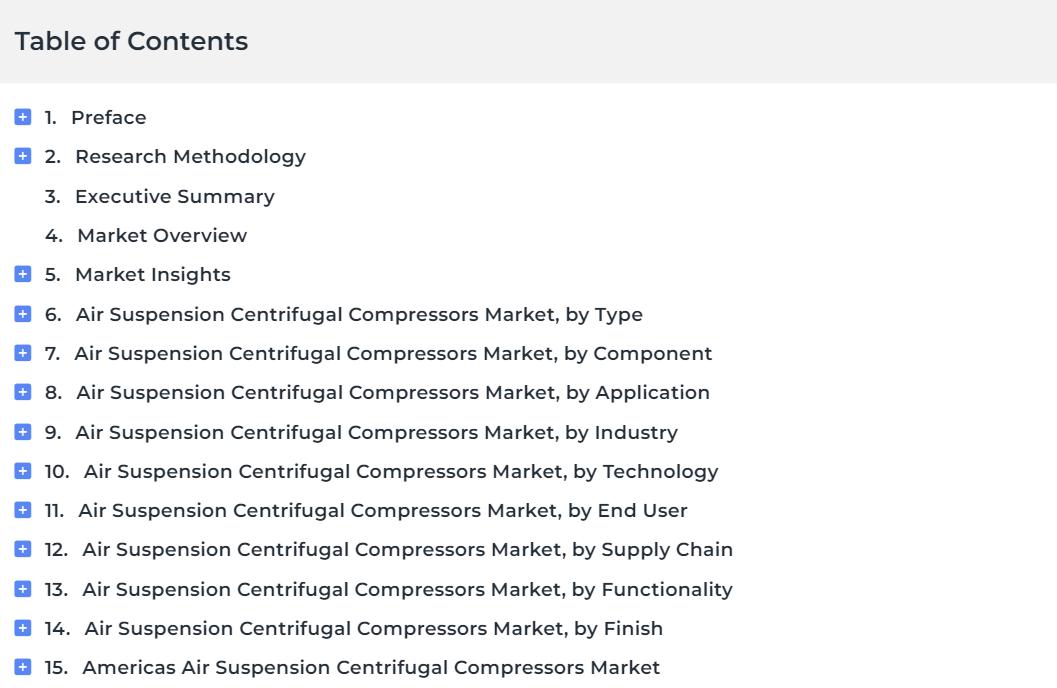Expand the Market Insights plus icon
The height and width of the screenshot is (688, 1057).
[x=23, y=274]
